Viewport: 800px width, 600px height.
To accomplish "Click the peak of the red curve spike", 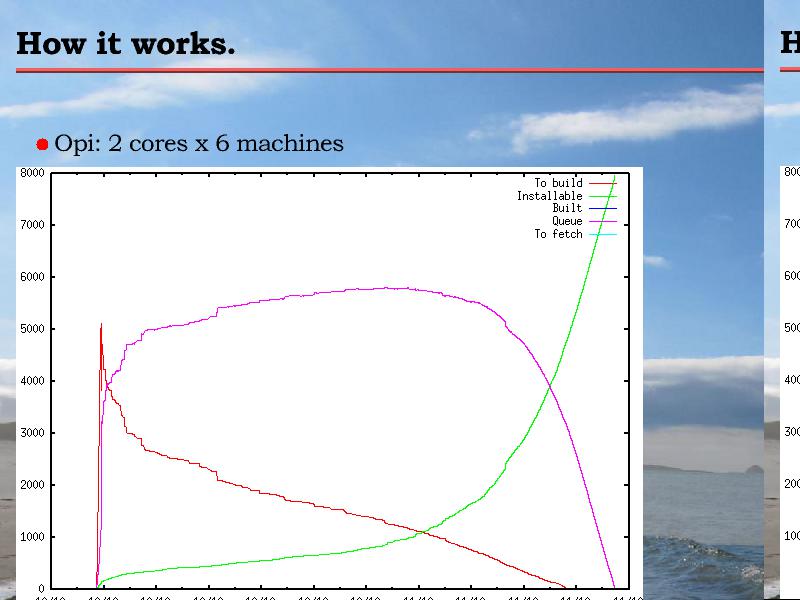I will tap(101, 324).
